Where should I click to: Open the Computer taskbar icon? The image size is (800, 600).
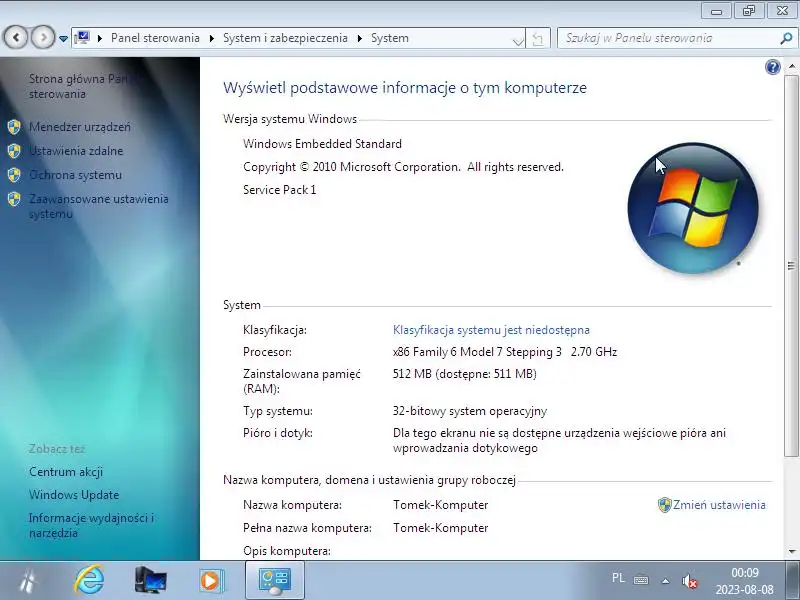click(151, 580)
